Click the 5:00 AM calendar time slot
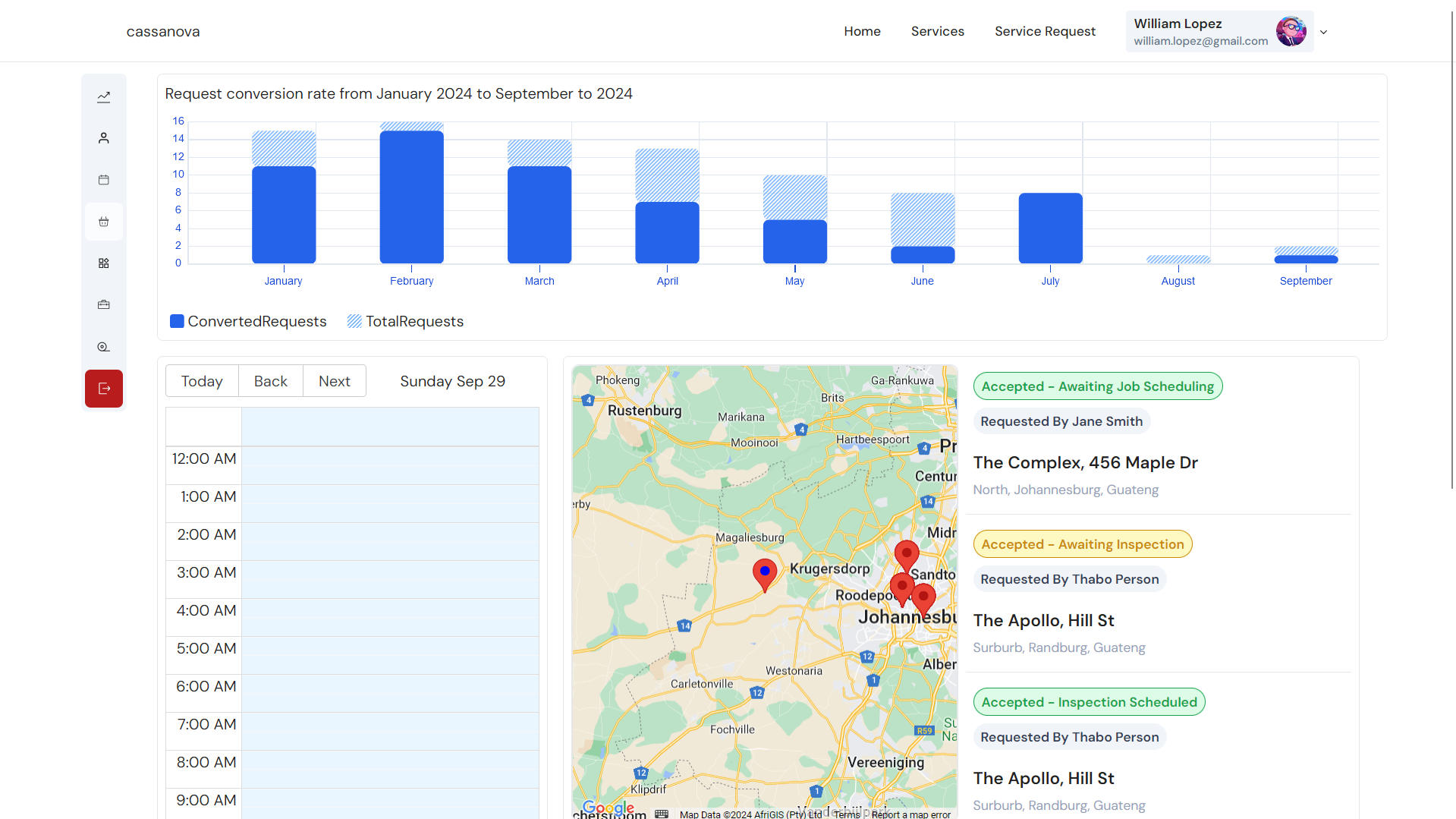This screenshot has height=819, width=1456. (390, 655)
